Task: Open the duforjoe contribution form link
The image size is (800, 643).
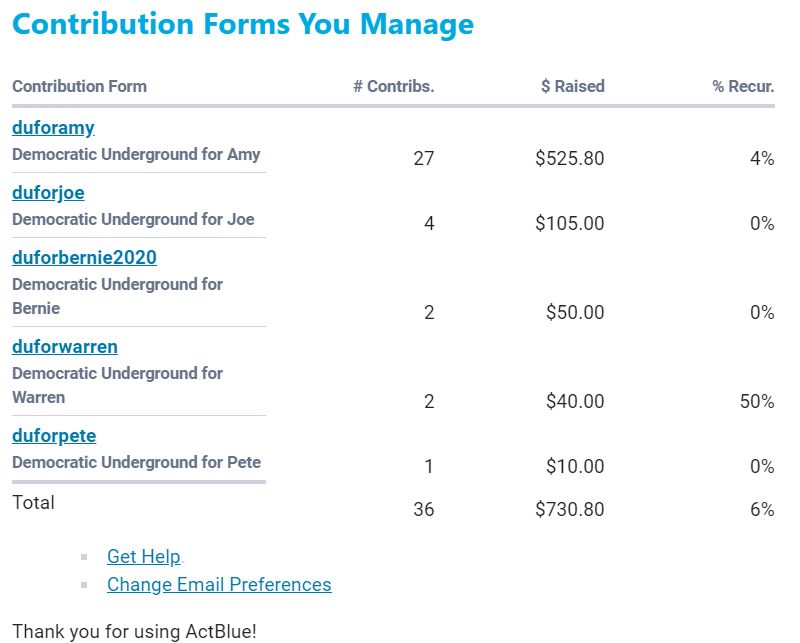Action: pyautogui.click(x=48, y=193)
